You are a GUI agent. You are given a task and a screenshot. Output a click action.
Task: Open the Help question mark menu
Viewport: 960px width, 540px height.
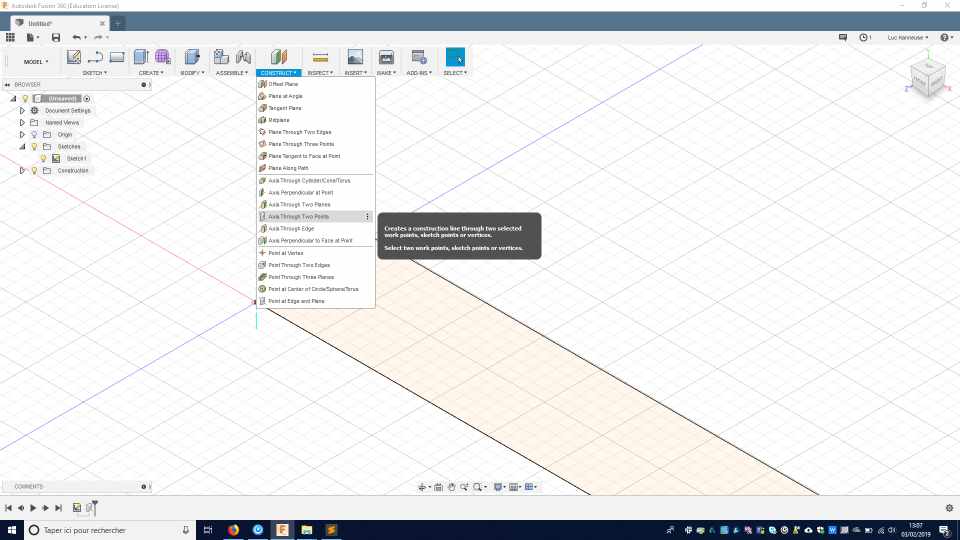point(947,37)
